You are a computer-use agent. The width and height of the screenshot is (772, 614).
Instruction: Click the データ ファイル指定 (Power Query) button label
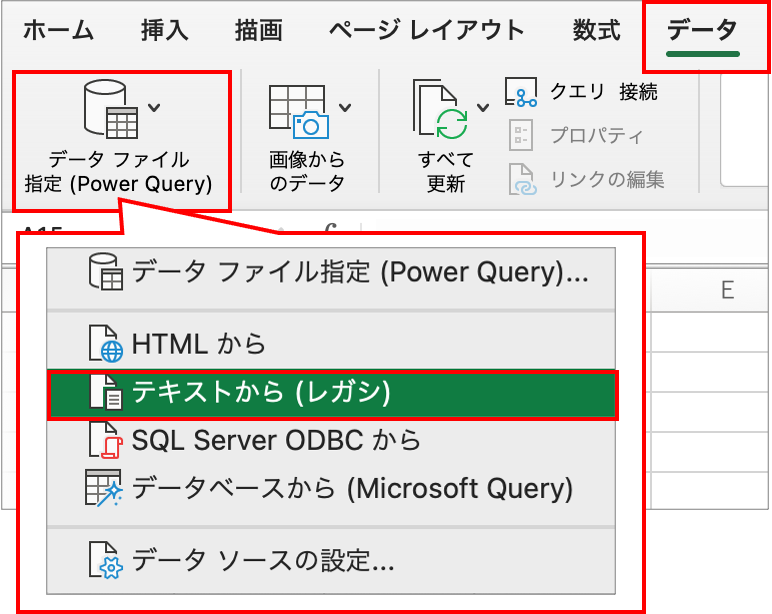(119, 172)
